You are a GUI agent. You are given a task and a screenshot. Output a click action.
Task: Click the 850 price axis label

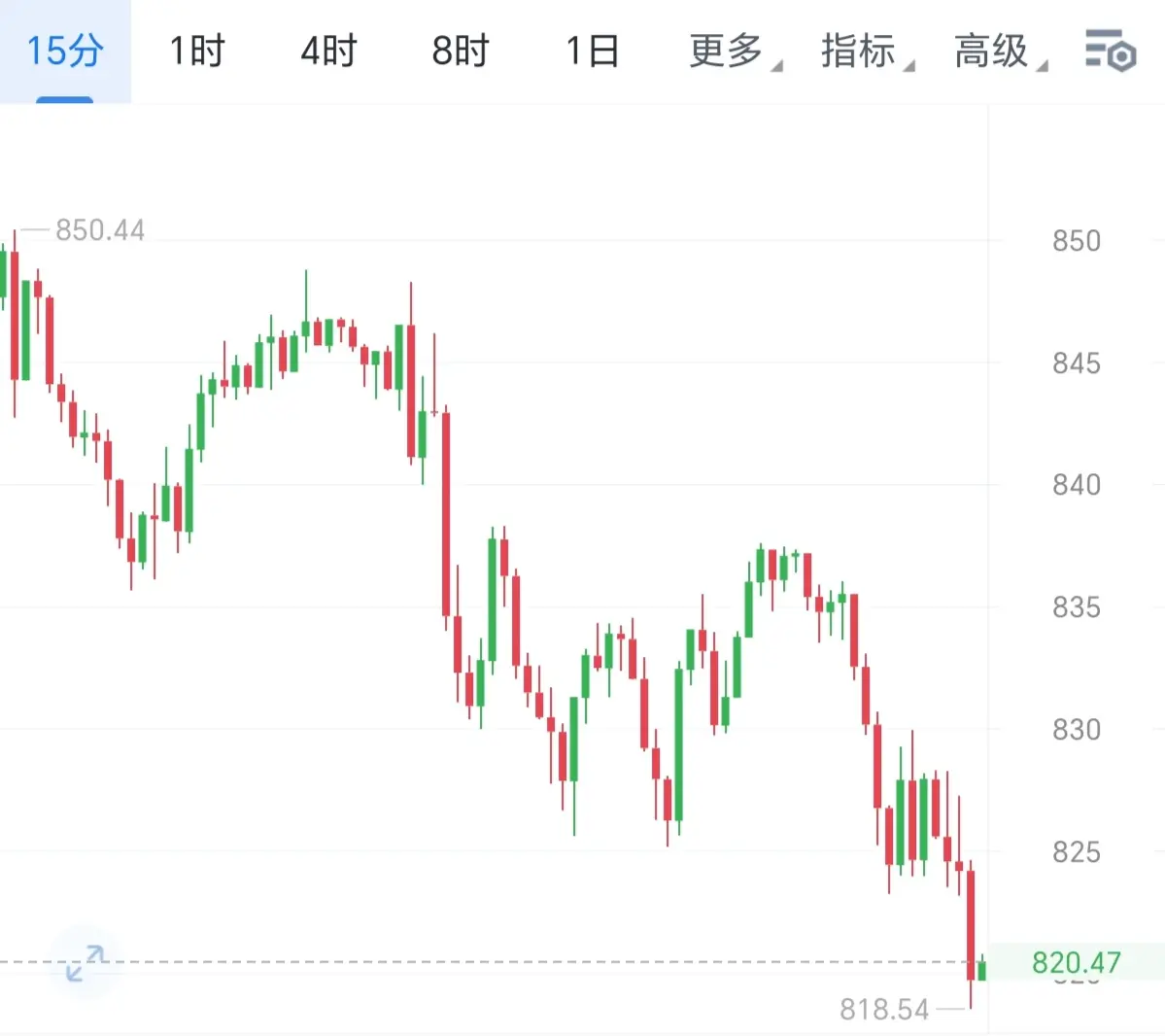[1076, 241]
